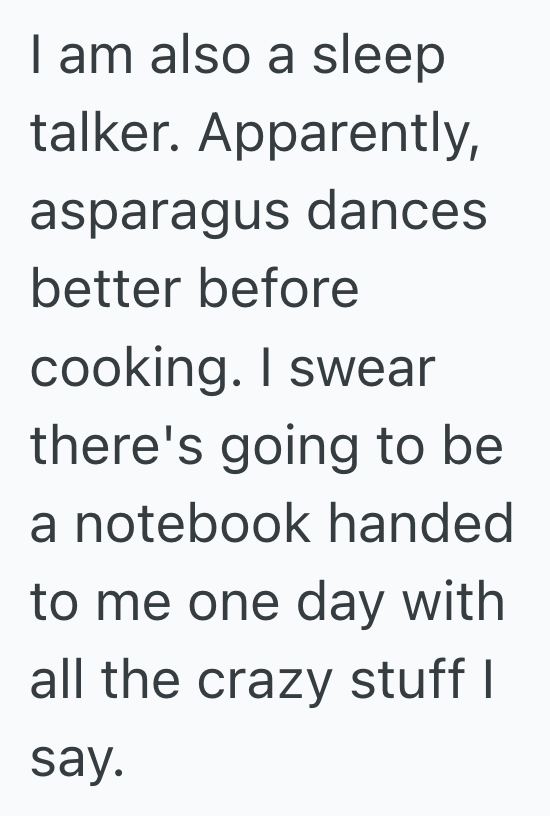
Task: Click on the word "stuff"
Action: [x=407, y=678]
